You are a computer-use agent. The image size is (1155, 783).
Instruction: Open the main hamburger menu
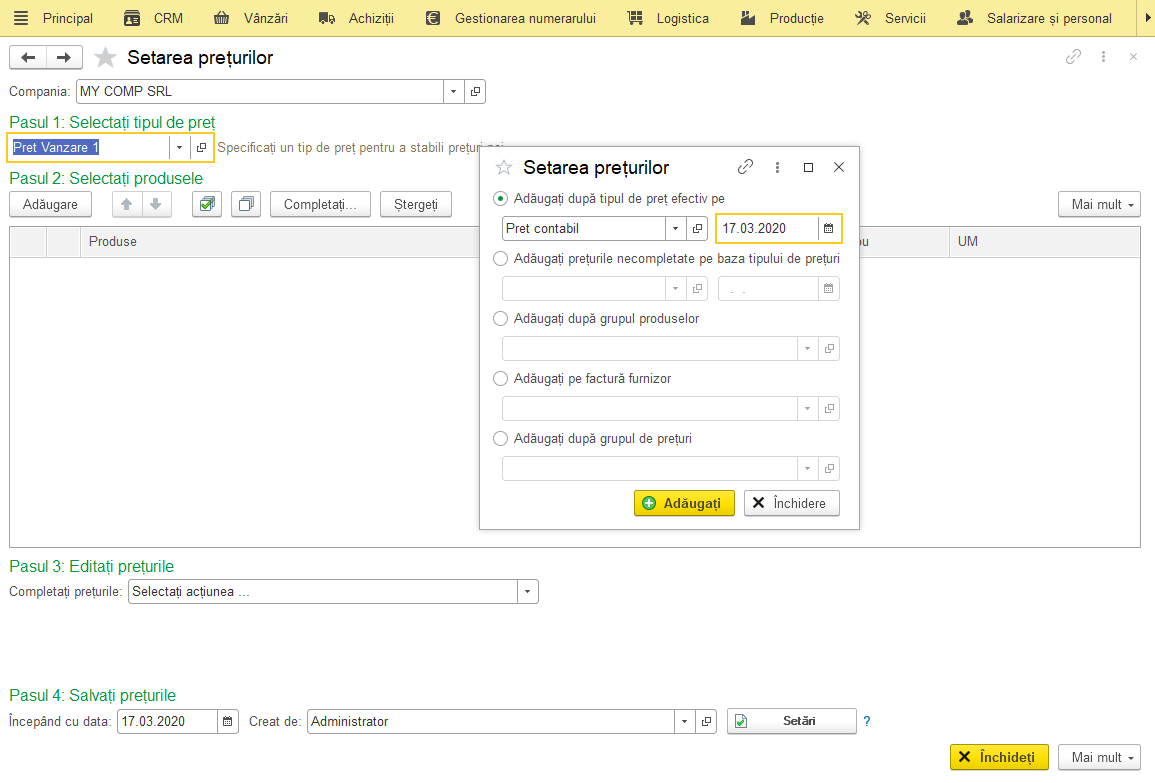click(21, 18)
